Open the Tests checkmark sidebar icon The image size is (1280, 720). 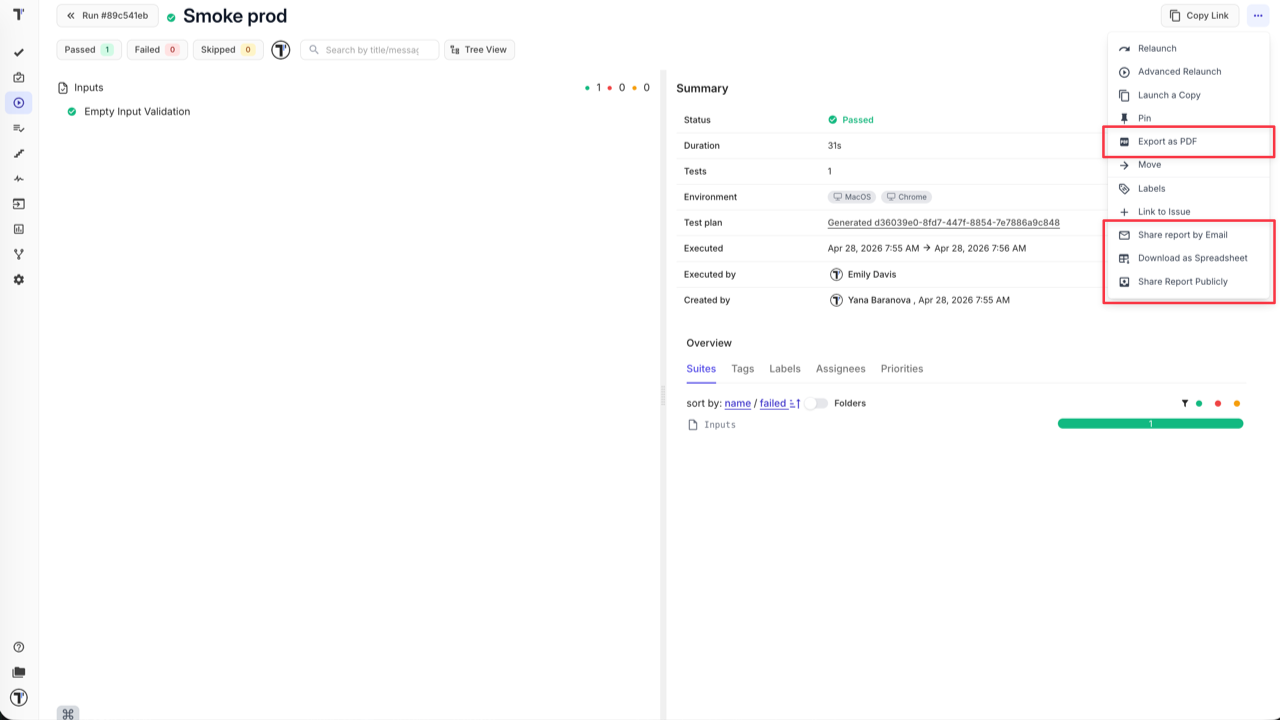click(18, 53)
